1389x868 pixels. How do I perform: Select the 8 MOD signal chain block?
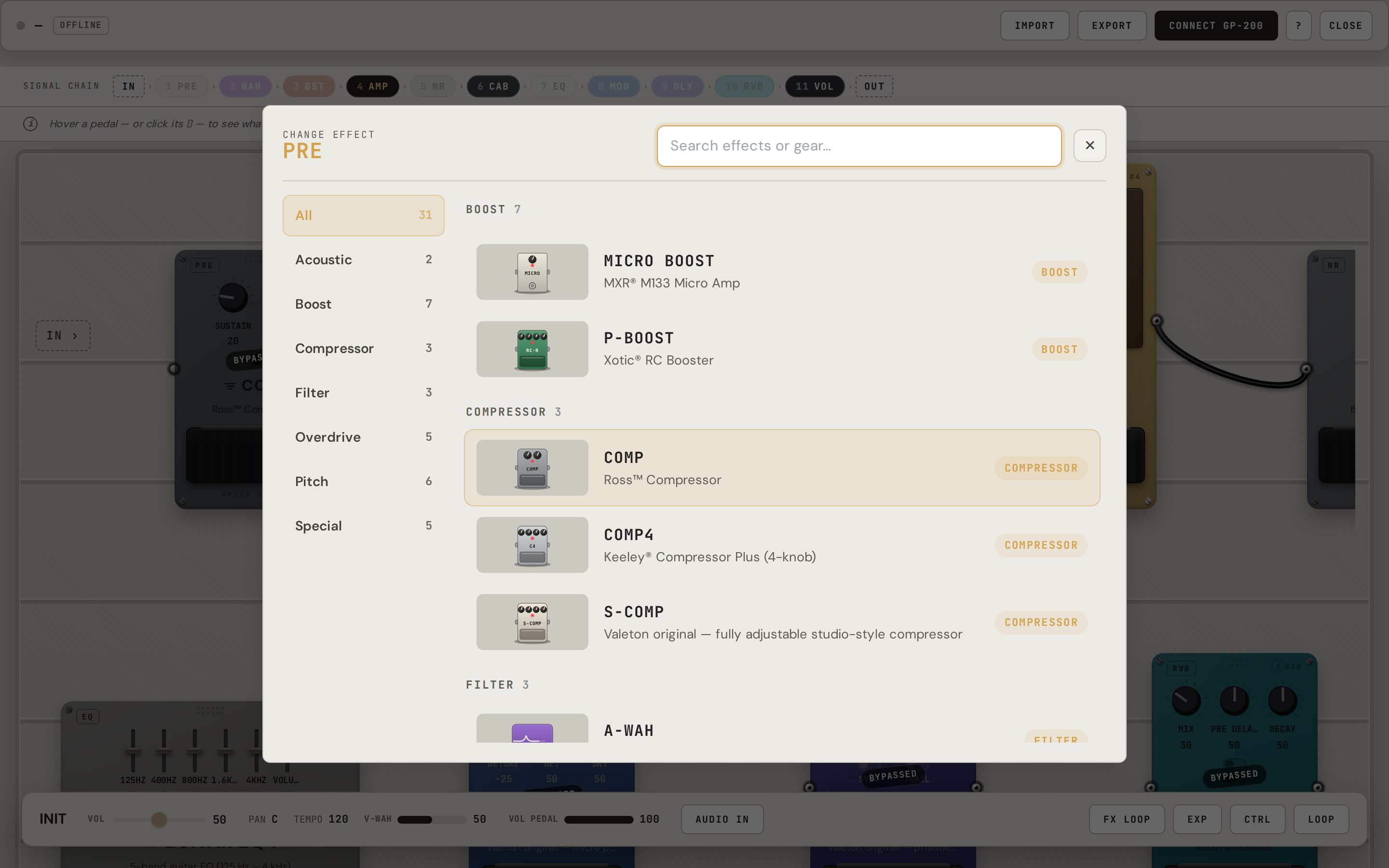click(x=613, y=86)
